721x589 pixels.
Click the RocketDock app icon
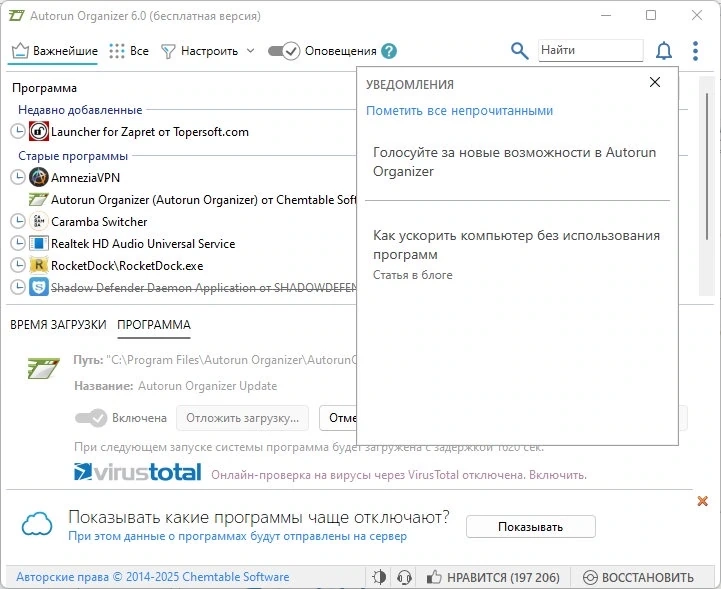click(x=39, y=265)
